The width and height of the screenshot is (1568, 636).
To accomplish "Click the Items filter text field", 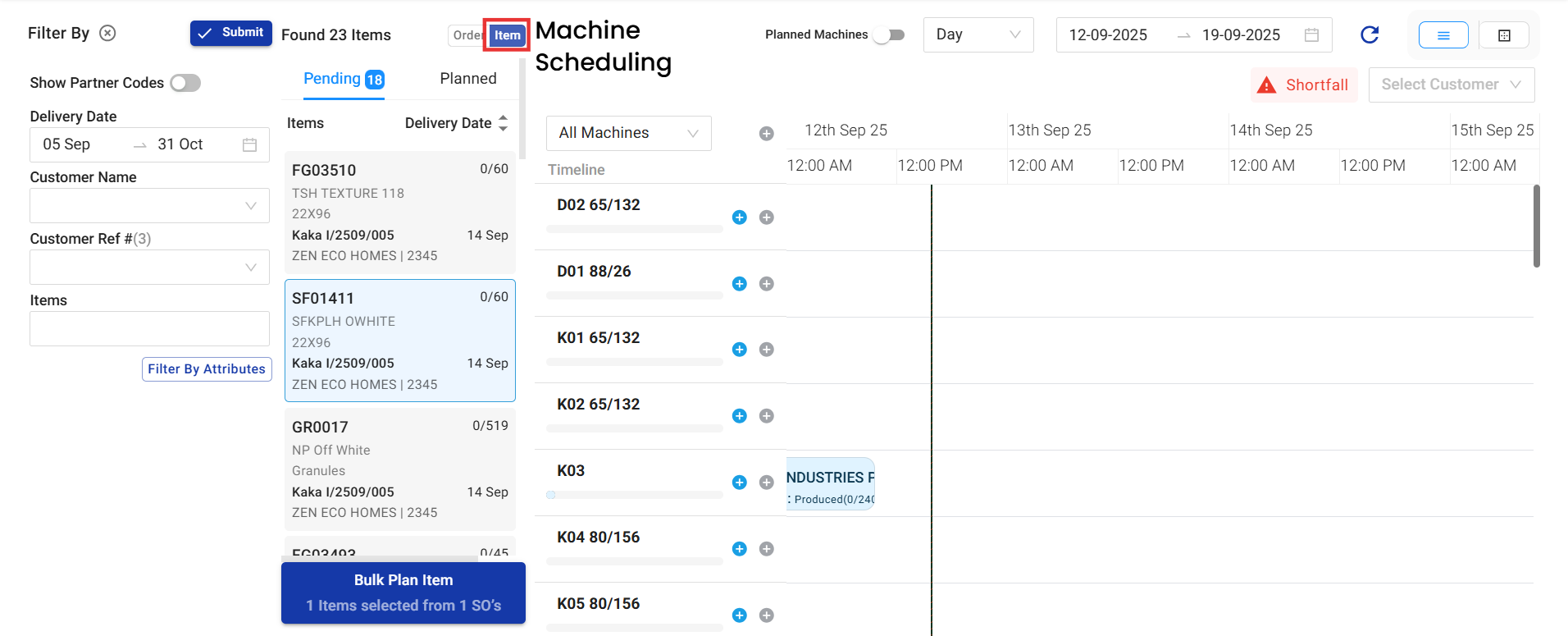I will pyautogui.click(x=149, y=329).
